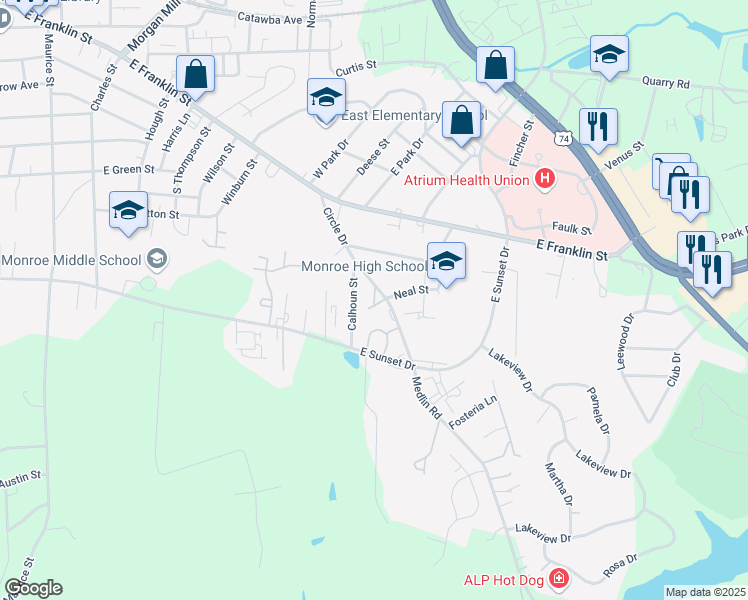Select the shopping bag marker on highway 74

coord(495,69)
